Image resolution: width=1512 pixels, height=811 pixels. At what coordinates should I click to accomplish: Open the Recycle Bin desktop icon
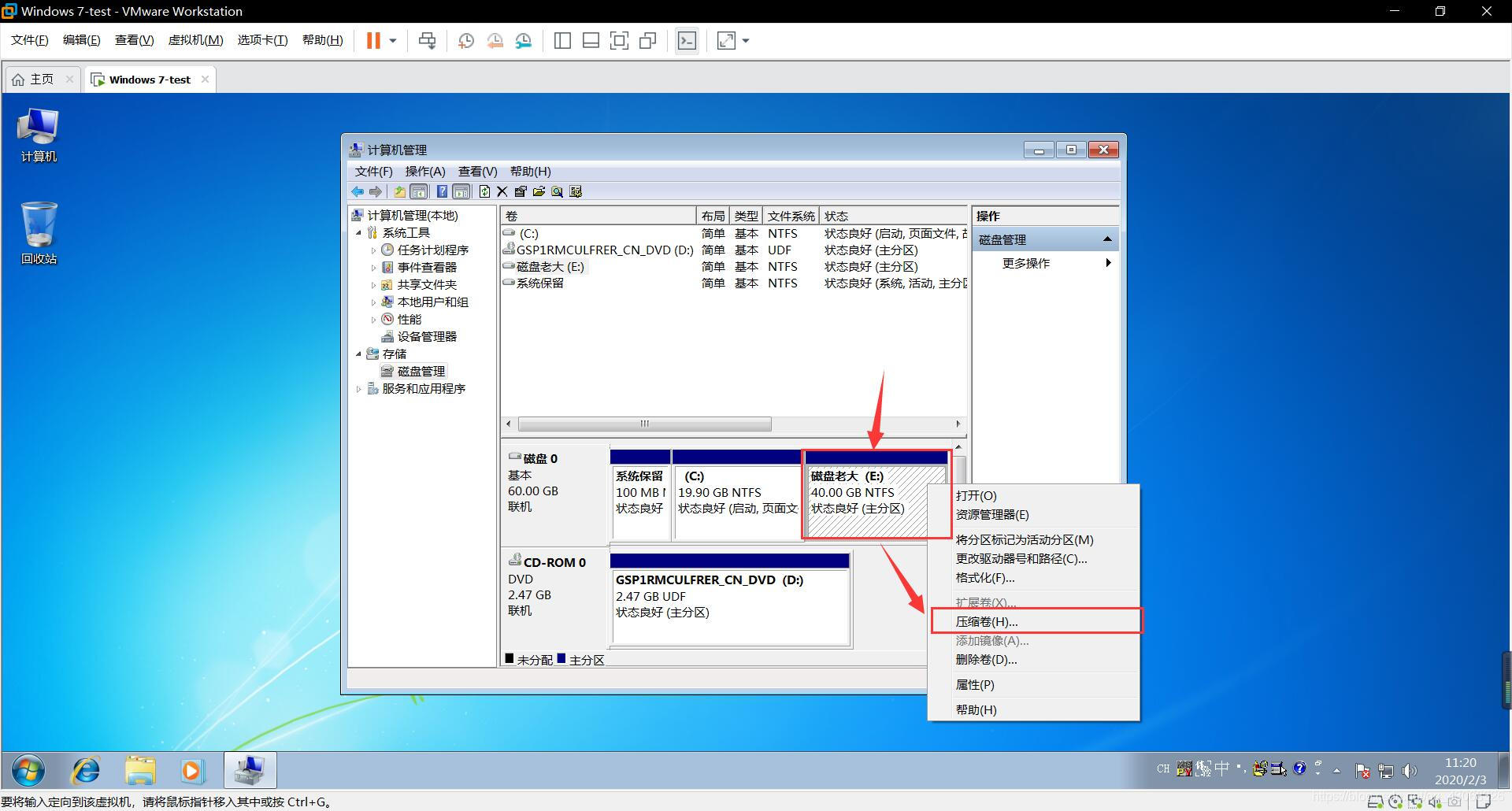(39, 233)
